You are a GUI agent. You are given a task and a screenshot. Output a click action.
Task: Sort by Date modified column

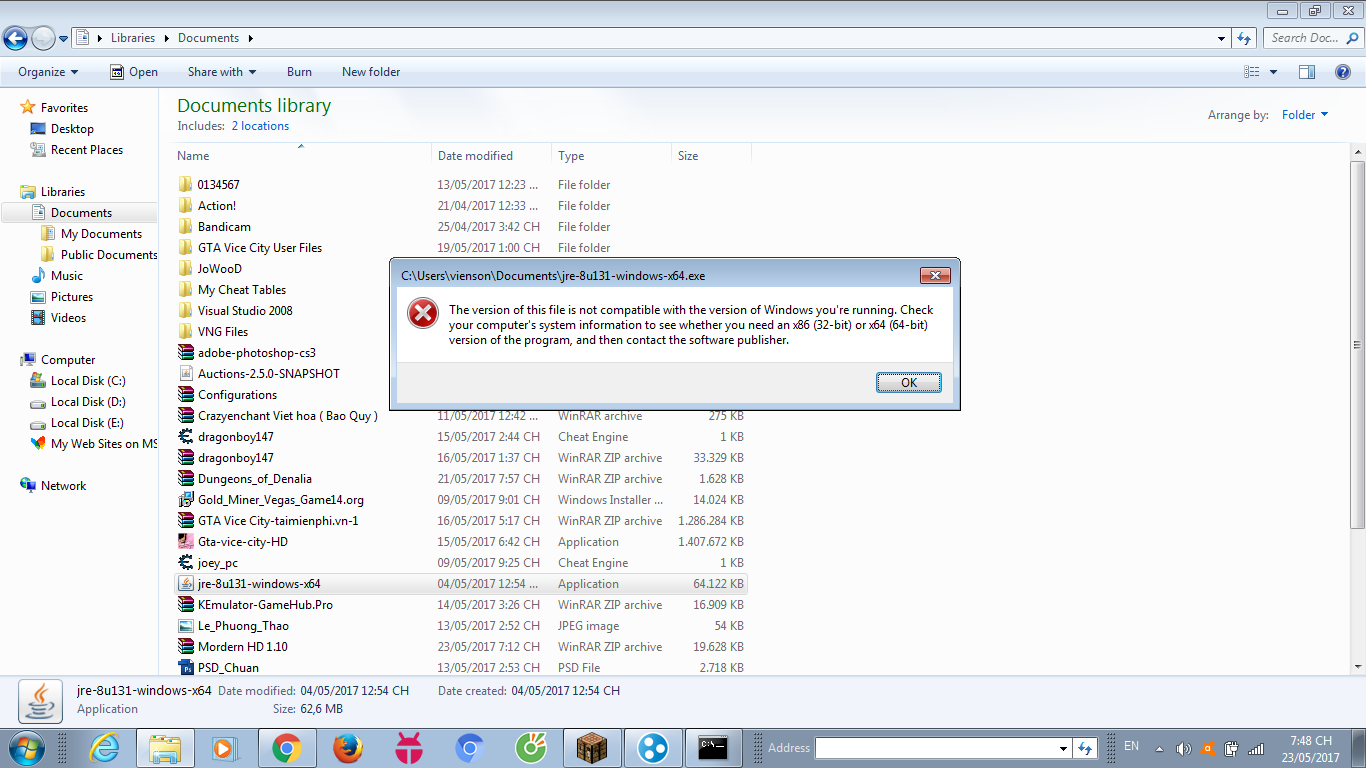[492, 156]
